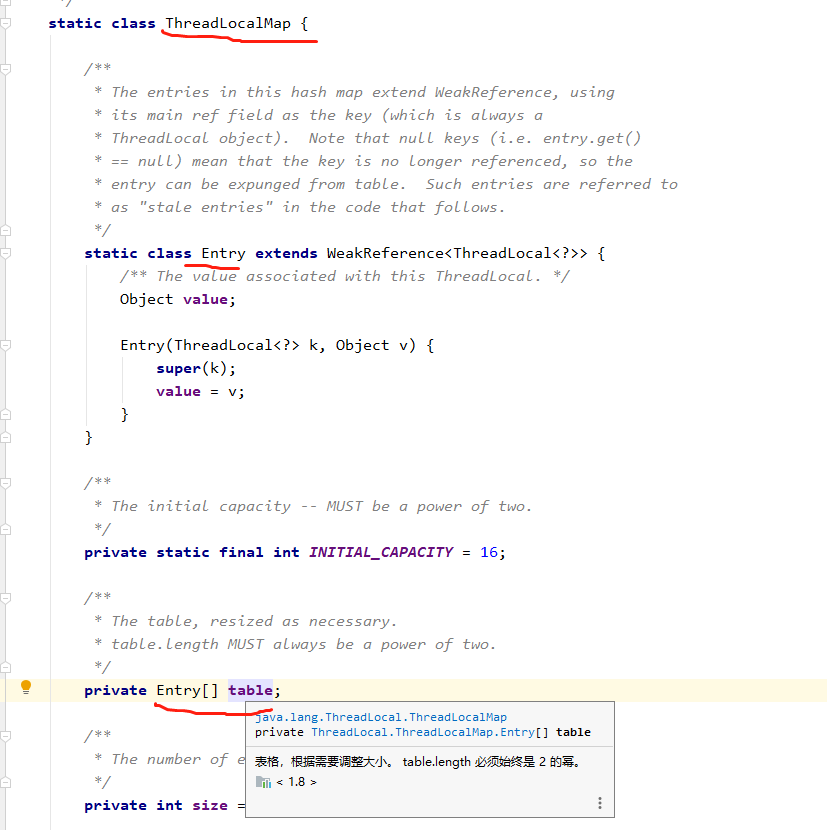Click WeakReference in the extends clause
Image resolution: width=827 pixels, height=830 pixels.
click(x=385, y=254)
